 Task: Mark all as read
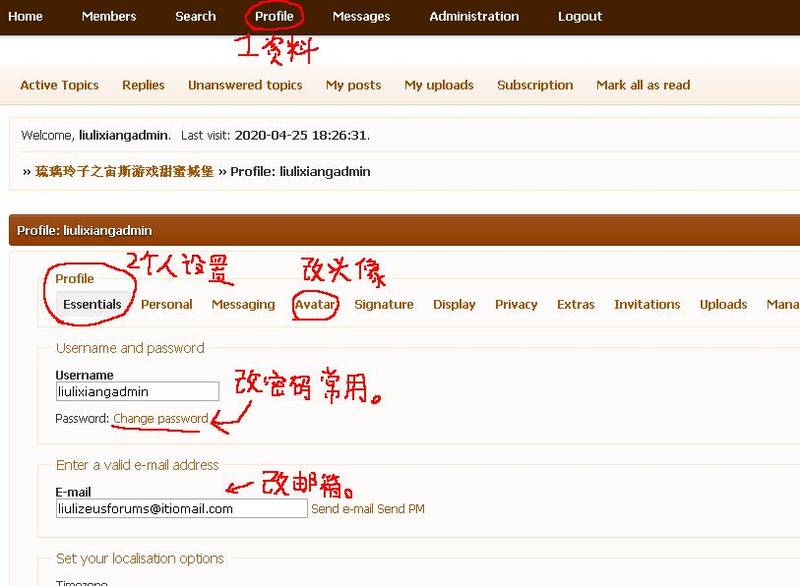pyautogui.click(x=643, y=85)
